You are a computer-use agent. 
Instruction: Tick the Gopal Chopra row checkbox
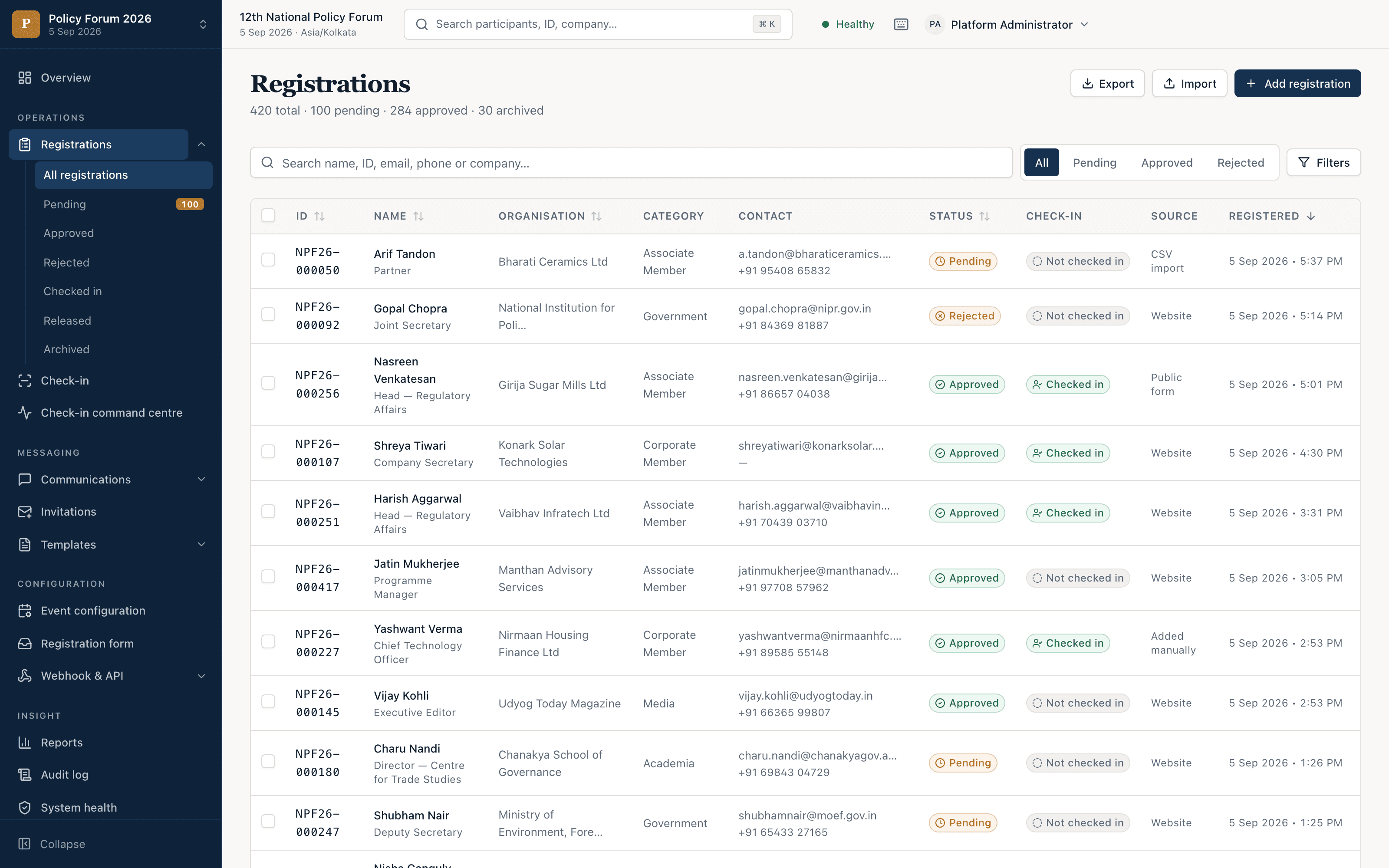click(268, 314)
